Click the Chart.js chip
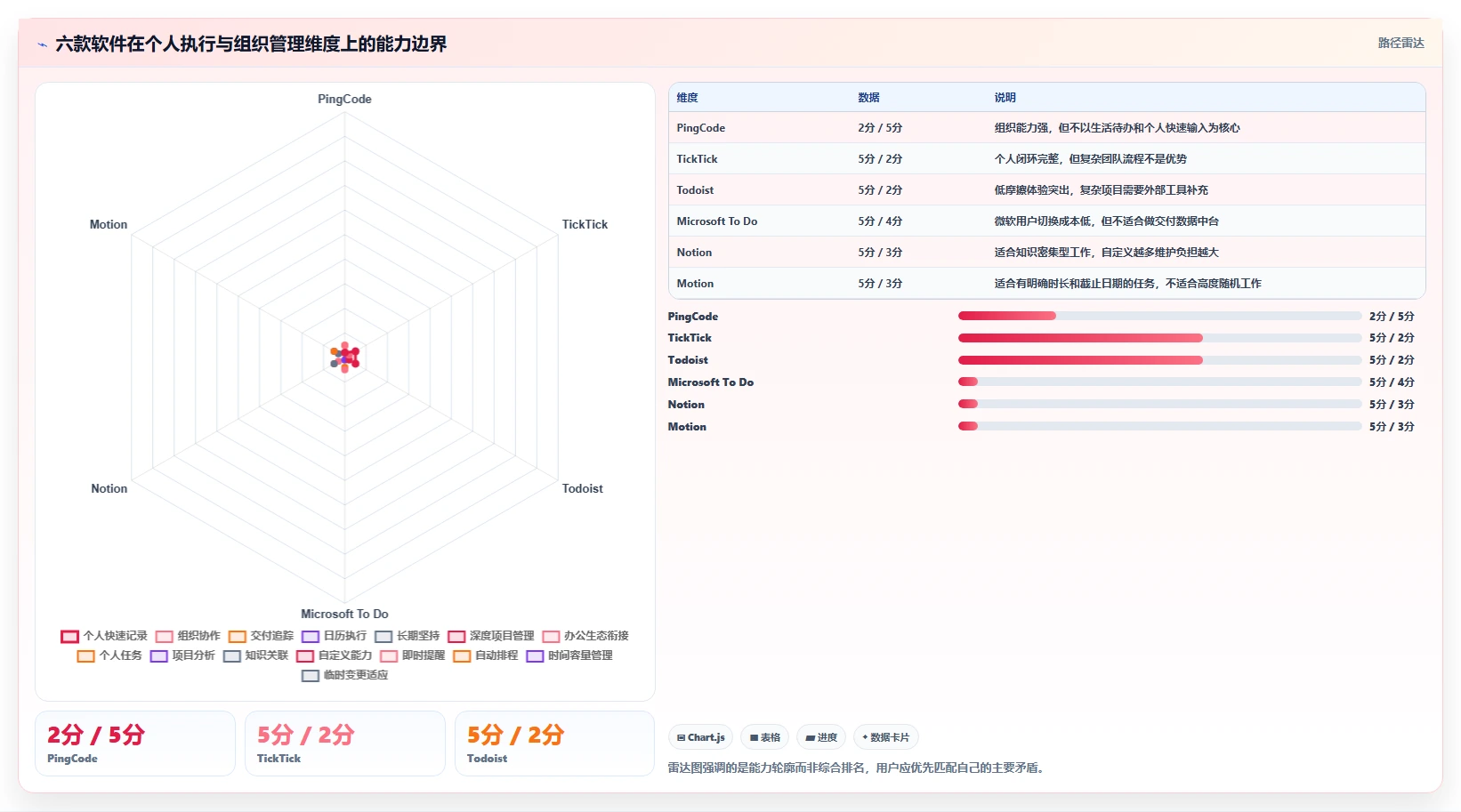This screenshot has width=1461, height=812. 700,737
